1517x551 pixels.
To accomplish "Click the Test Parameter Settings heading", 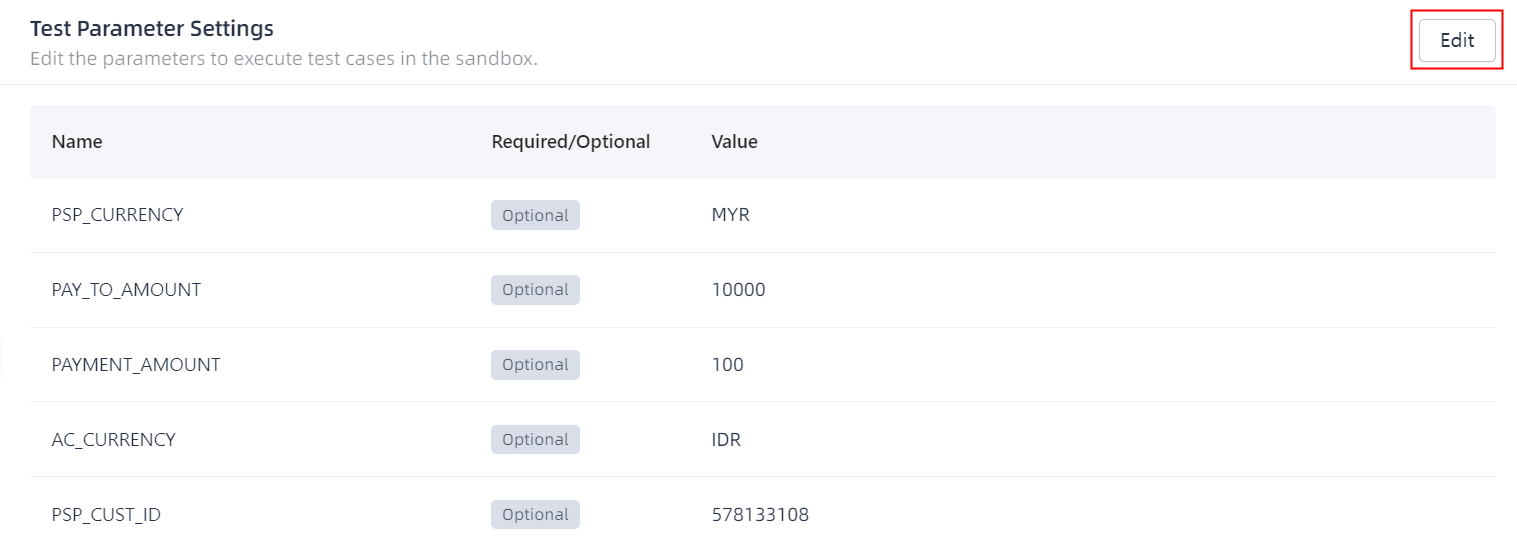I will [151, 29].
